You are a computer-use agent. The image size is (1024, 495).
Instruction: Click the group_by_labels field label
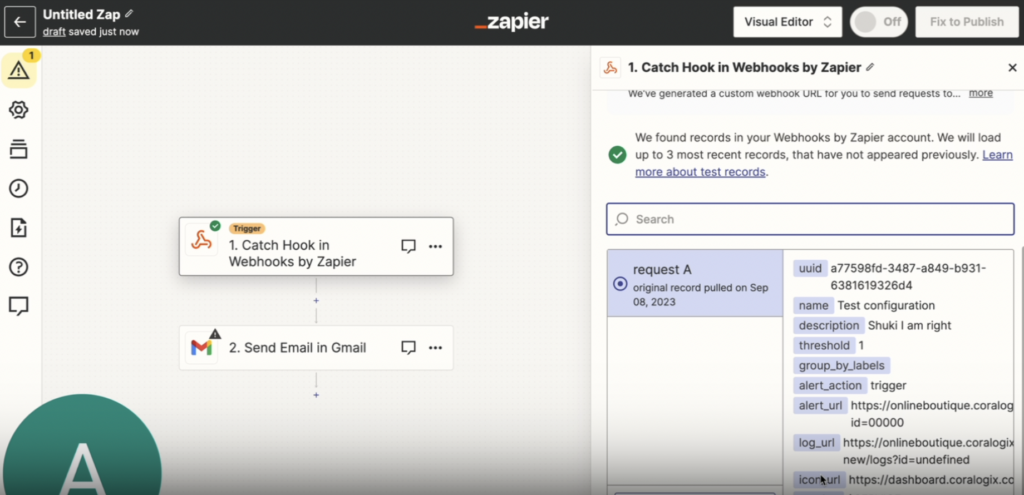coord(842,366)
